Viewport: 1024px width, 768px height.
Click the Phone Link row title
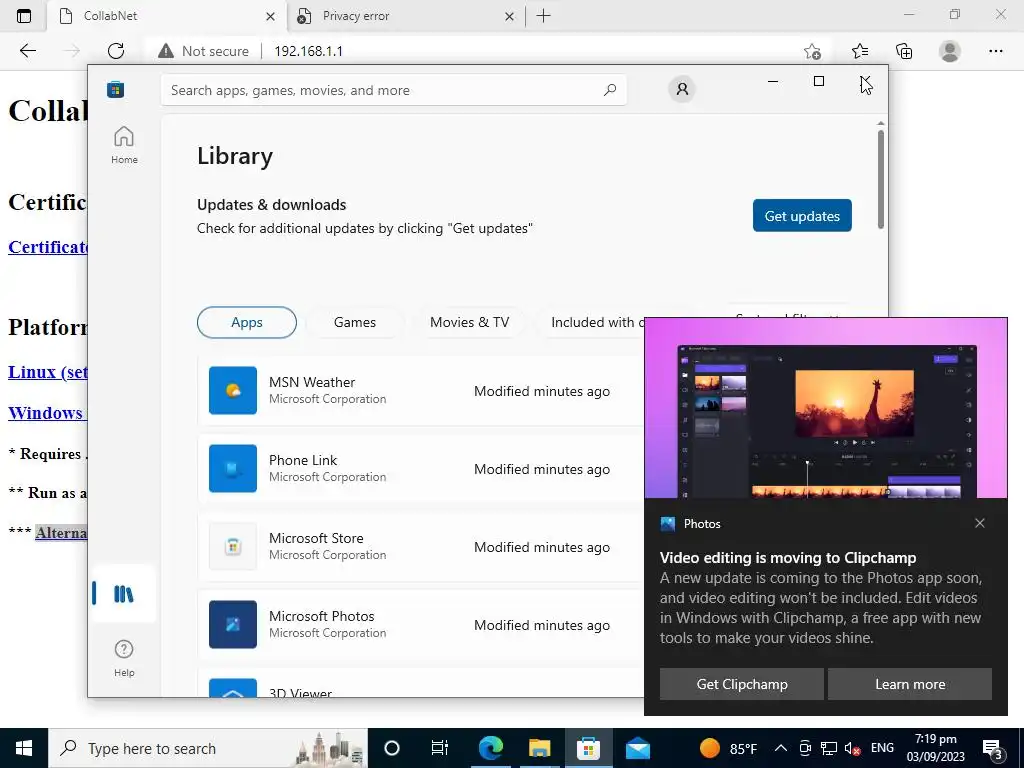pyautogui.click(x=303, y=460)
